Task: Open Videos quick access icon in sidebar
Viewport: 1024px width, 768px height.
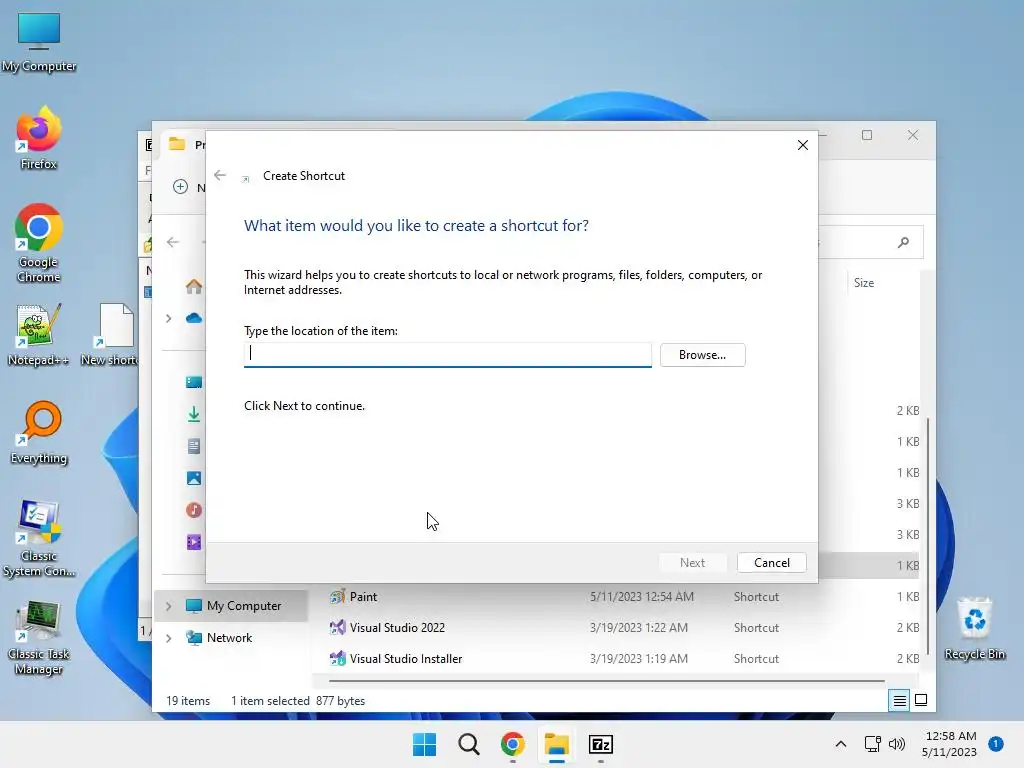Action: pyautogui.click(x=194, y=542)
